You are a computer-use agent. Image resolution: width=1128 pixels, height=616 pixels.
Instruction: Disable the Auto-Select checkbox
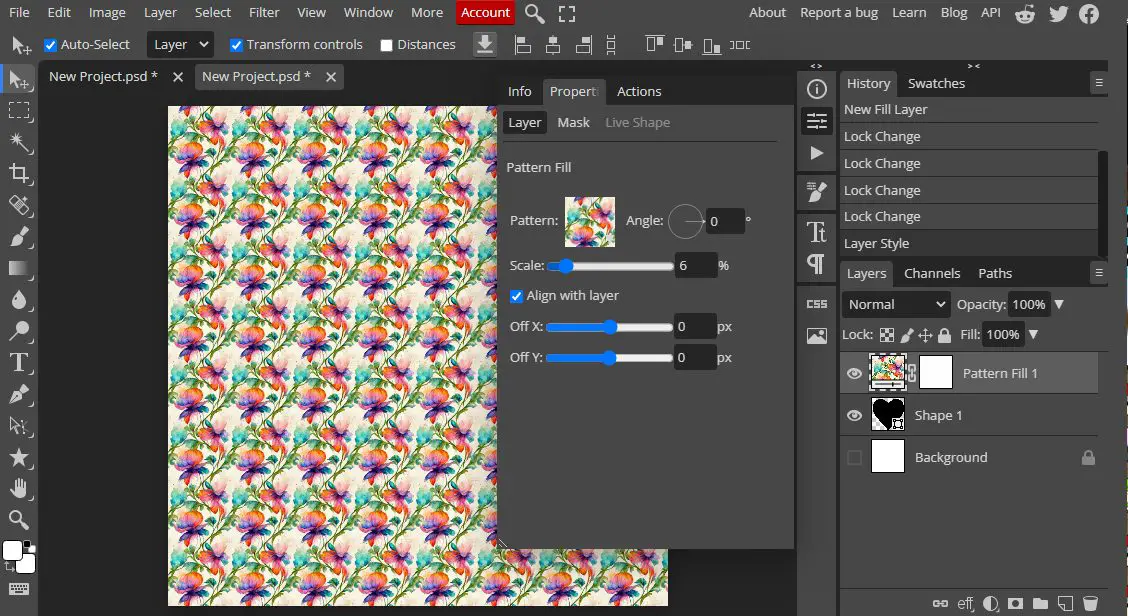(x=50, y=44)
